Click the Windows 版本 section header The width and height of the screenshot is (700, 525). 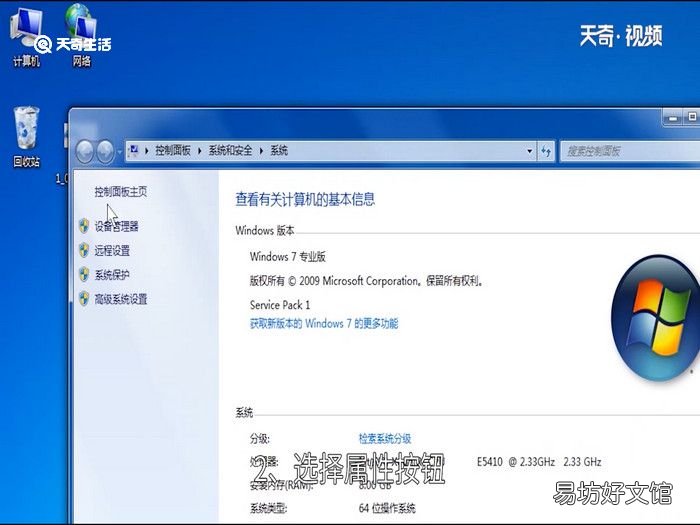(265, 230)
